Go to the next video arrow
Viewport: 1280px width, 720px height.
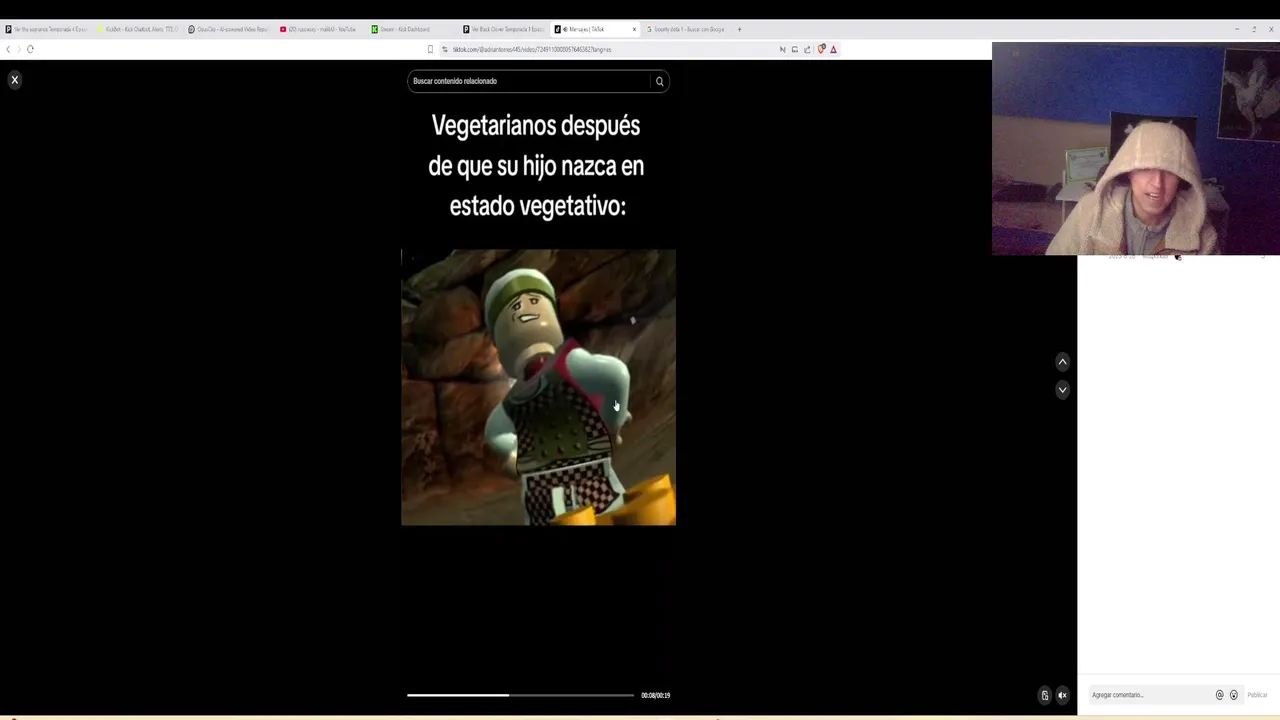tap(1062, 390)
